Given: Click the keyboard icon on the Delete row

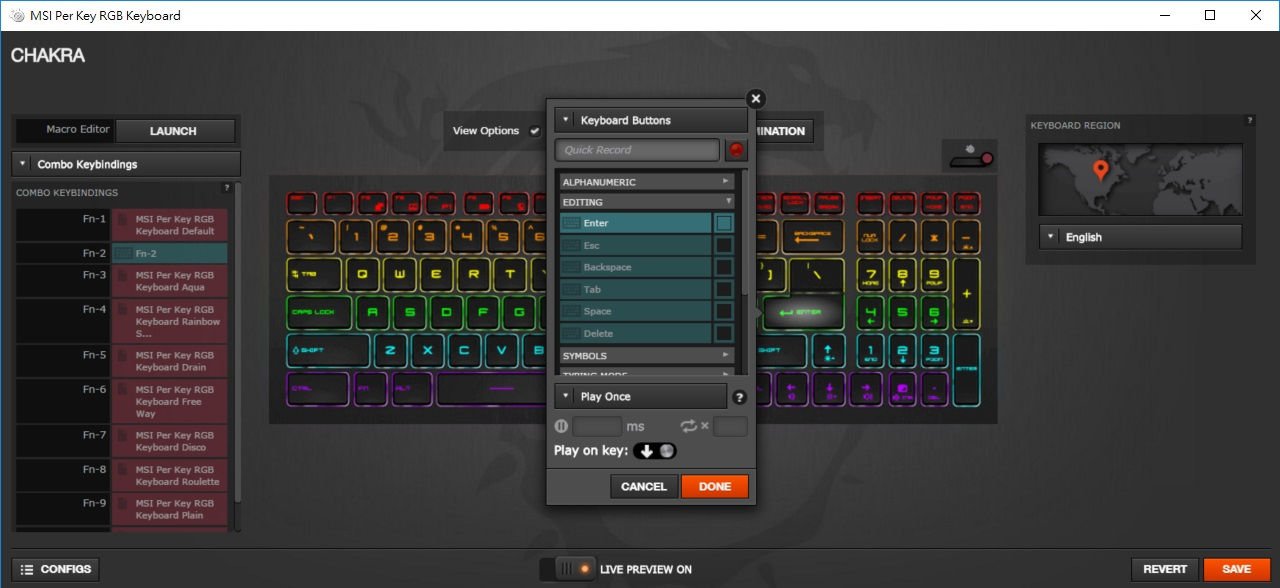Looking at the screenshot, I should tap(572, 333).
